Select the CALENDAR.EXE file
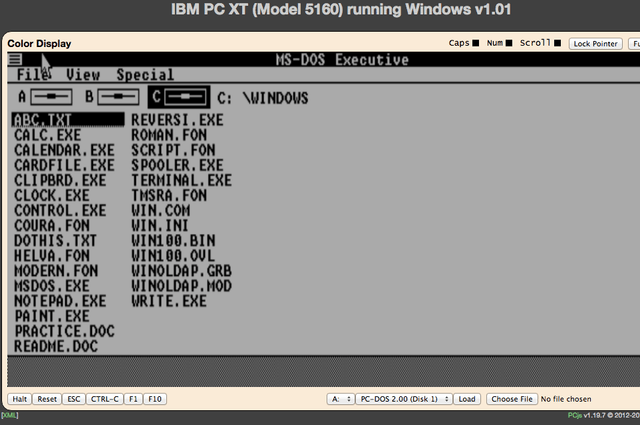The height and width of the screenshot is (425, 640). pos(64,150)
